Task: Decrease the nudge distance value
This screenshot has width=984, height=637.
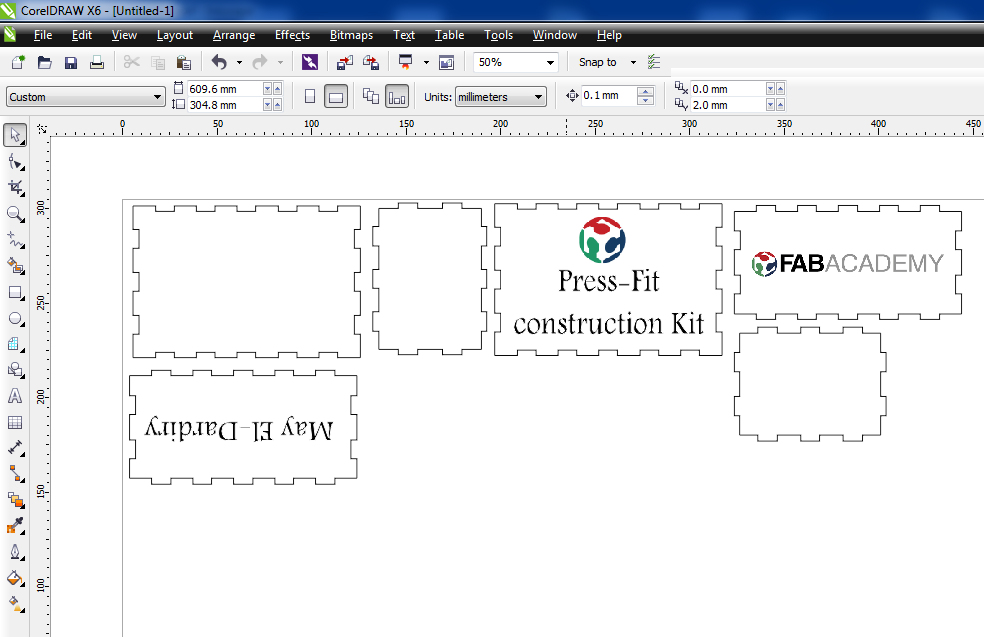Action: (x=645, y=100)
